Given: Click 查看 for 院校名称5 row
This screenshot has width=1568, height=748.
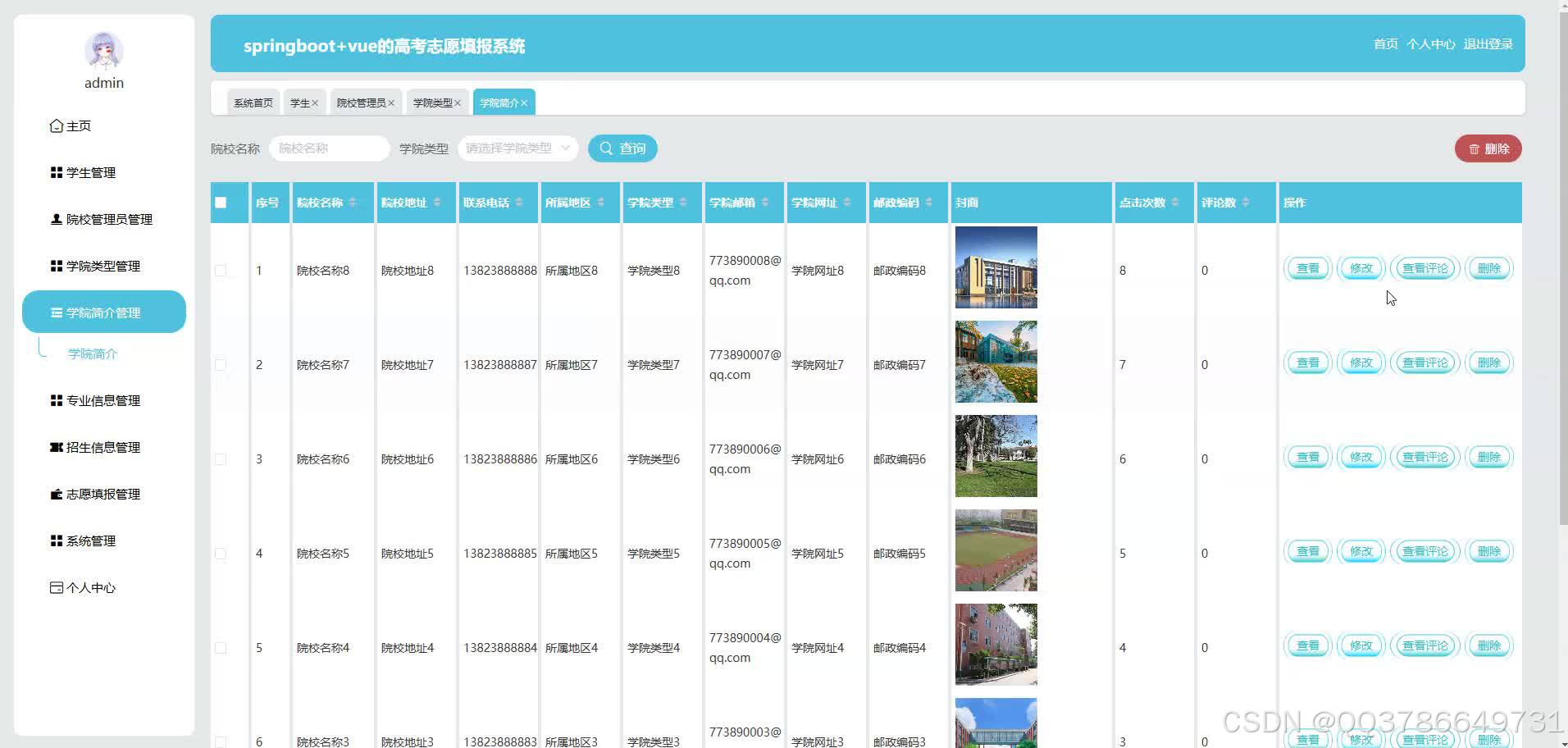Looking at the screenshot, I should 1308,552.
